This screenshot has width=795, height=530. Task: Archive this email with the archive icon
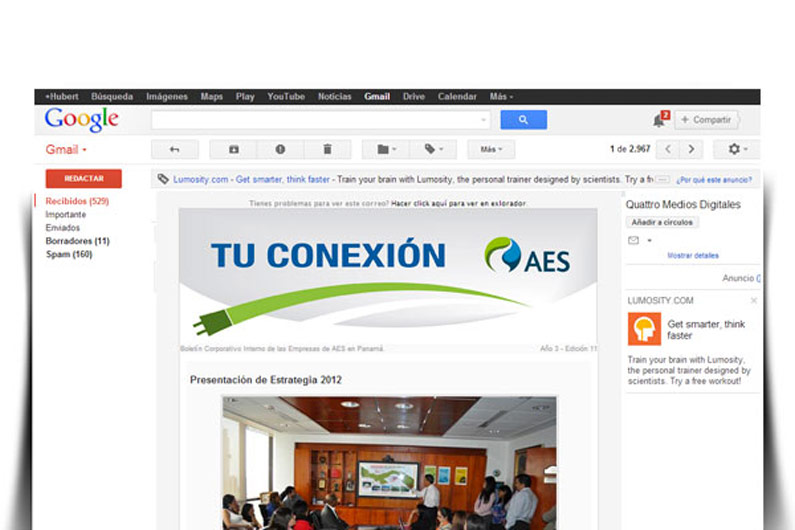(233, 149)
